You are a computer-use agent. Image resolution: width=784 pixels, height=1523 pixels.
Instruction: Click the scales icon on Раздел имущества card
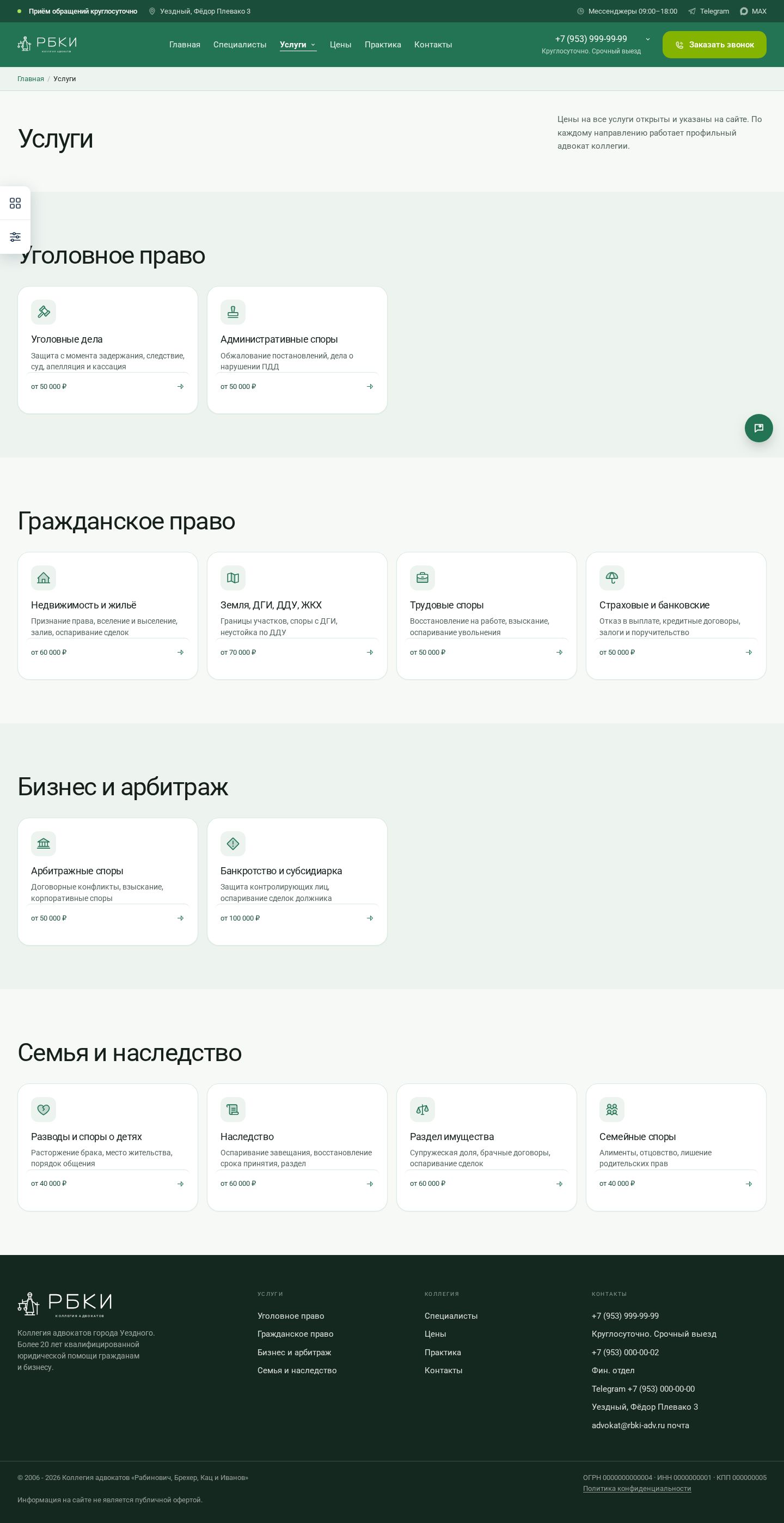pos(422,1109)
